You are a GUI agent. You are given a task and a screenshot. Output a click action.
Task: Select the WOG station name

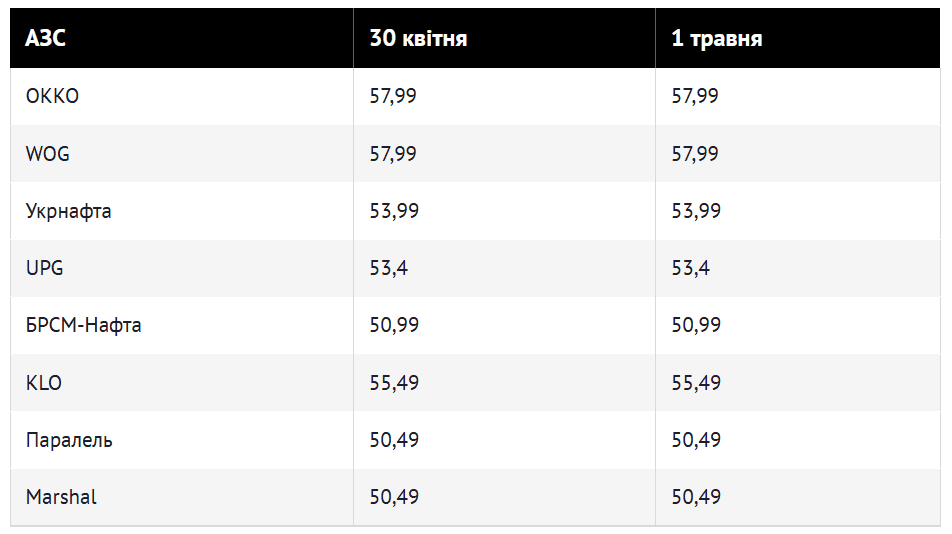(47, 154)
